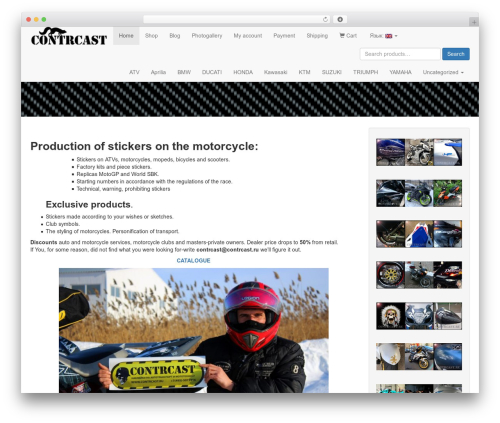The height and width of the screenshot is (423, 500).
Task: Open gallery thumbnail with green-wheeled bike
Action: [419, 193]
